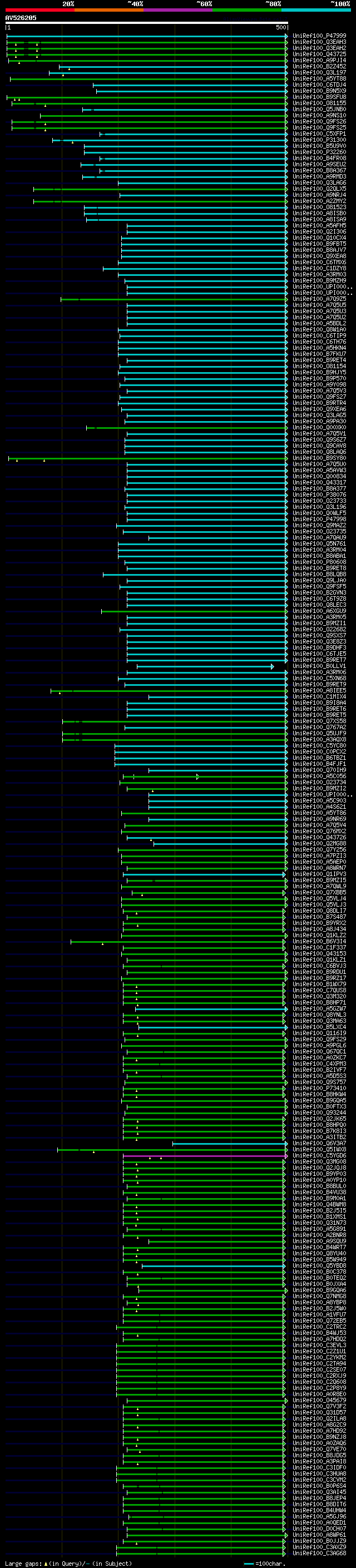Select the UniRef100_C2Q608 label
This screenshot has width=356, height=1568.
pyautogui.click(x=319, y=1381)
